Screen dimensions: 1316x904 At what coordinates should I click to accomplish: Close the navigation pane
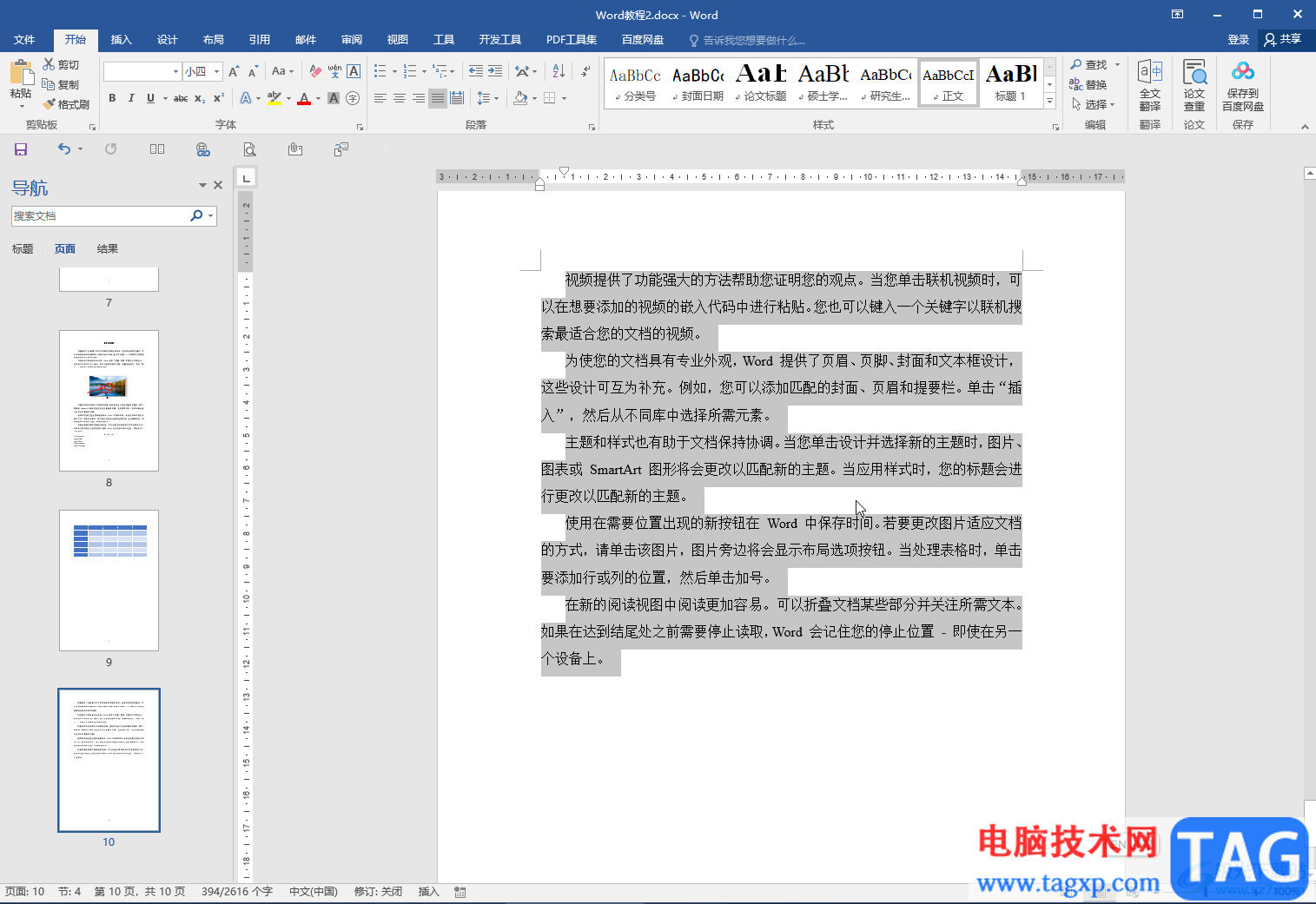tap(218, 185)
